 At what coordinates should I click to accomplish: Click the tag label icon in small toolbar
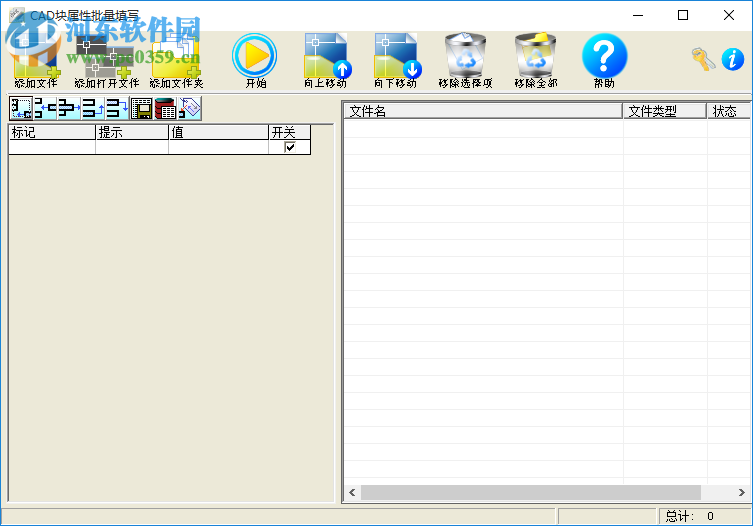190,108
